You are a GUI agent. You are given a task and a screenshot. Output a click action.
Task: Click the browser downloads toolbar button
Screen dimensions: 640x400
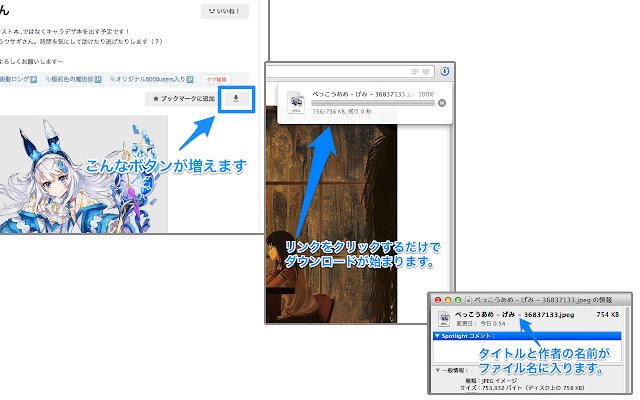(x=444, y=71)
